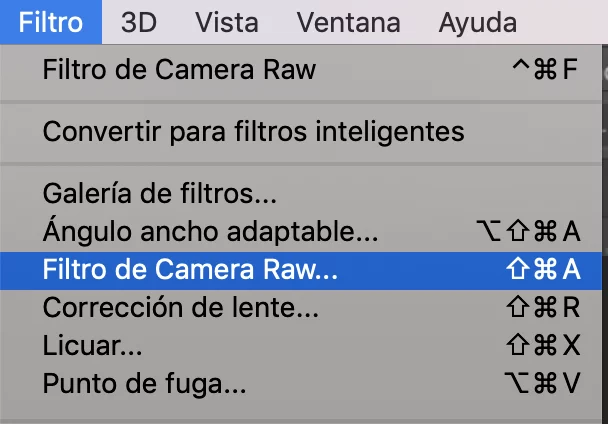608x424 pixels.
Task: Open Galería de filtros...
Action: click(x=301, y=194)
